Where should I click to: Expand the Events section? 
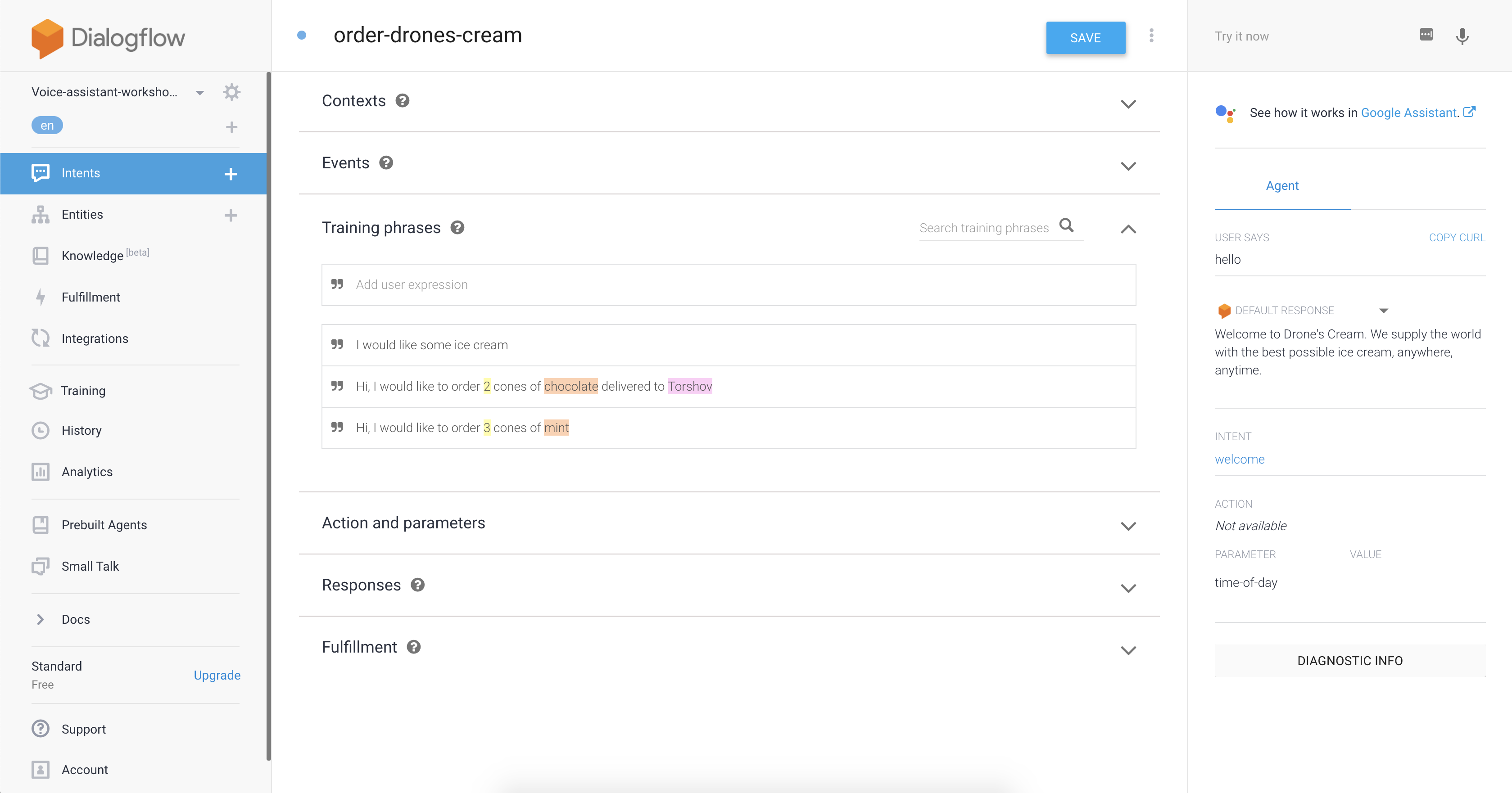[1128, 167]
